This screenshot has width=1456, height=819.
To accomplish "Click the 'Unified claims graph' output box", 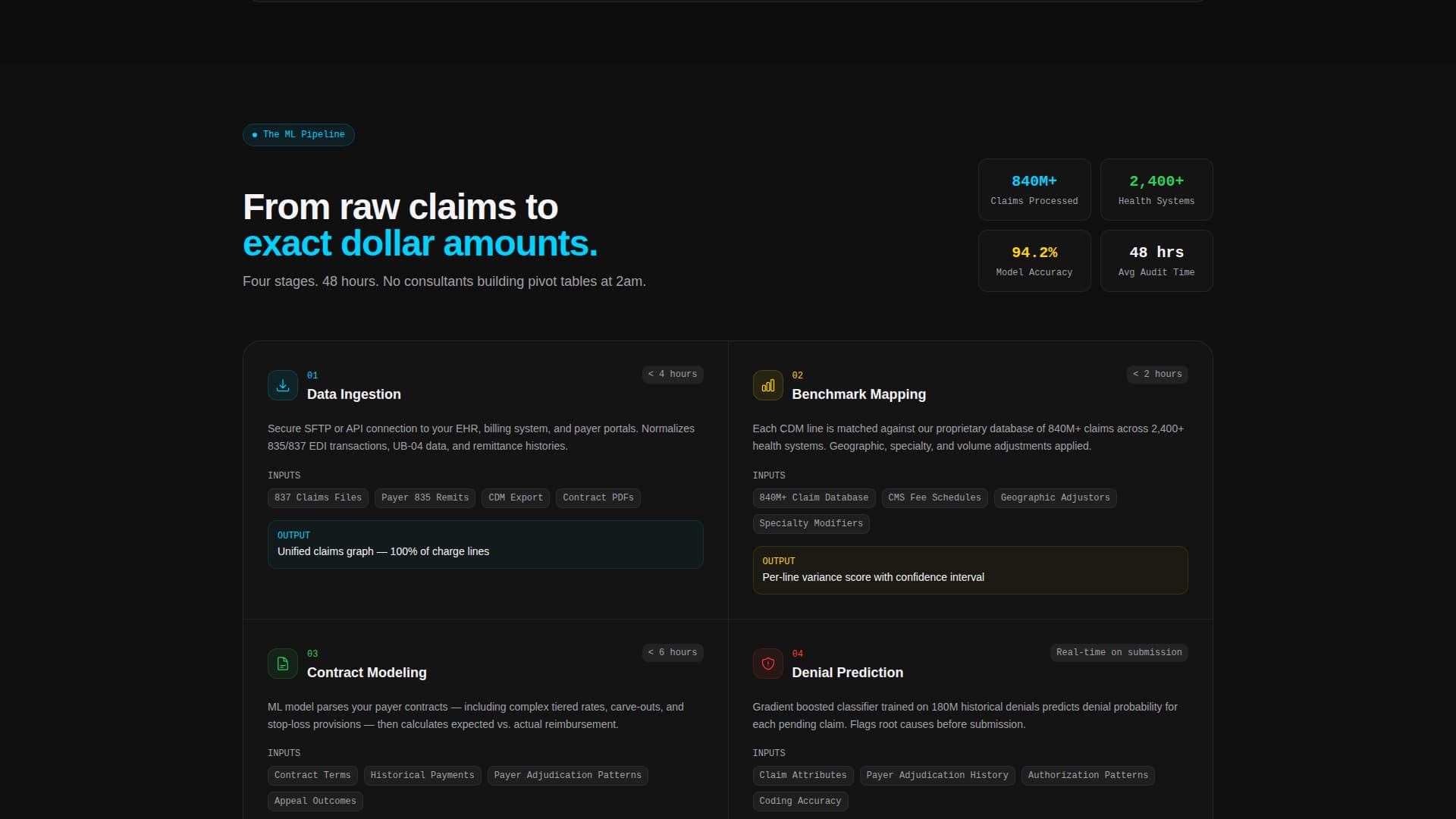I will (485, 544).
